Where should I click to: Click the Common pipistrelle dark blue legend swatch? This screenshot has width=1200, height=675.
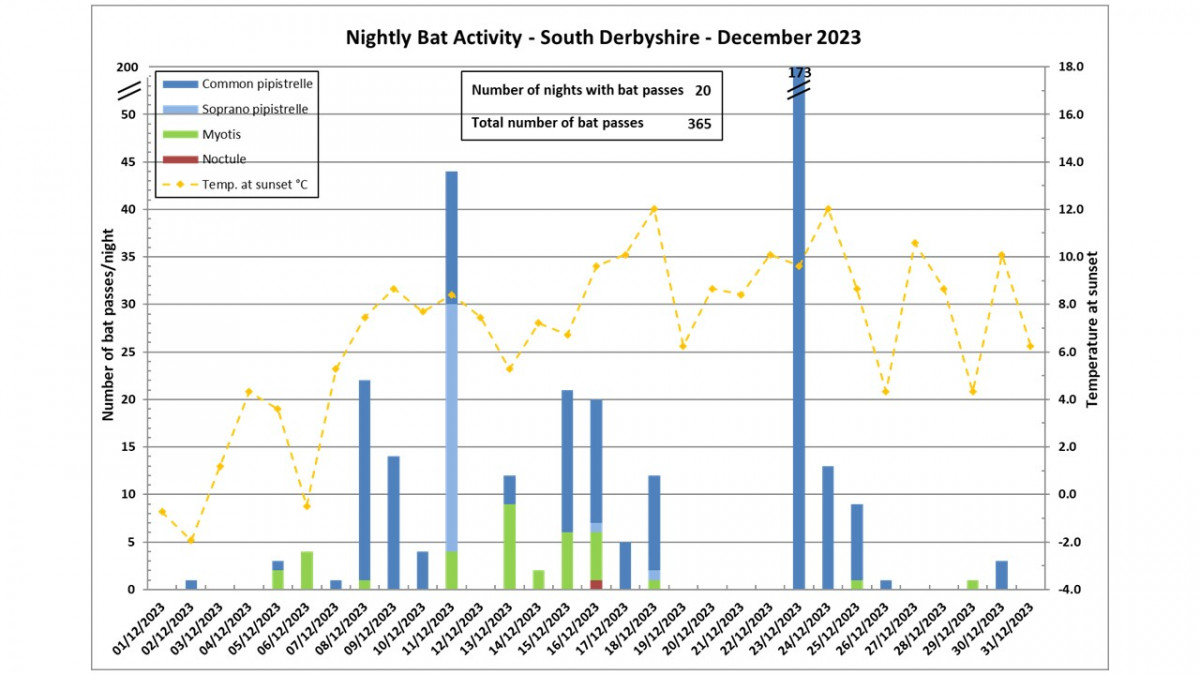(x=179, y=84)
